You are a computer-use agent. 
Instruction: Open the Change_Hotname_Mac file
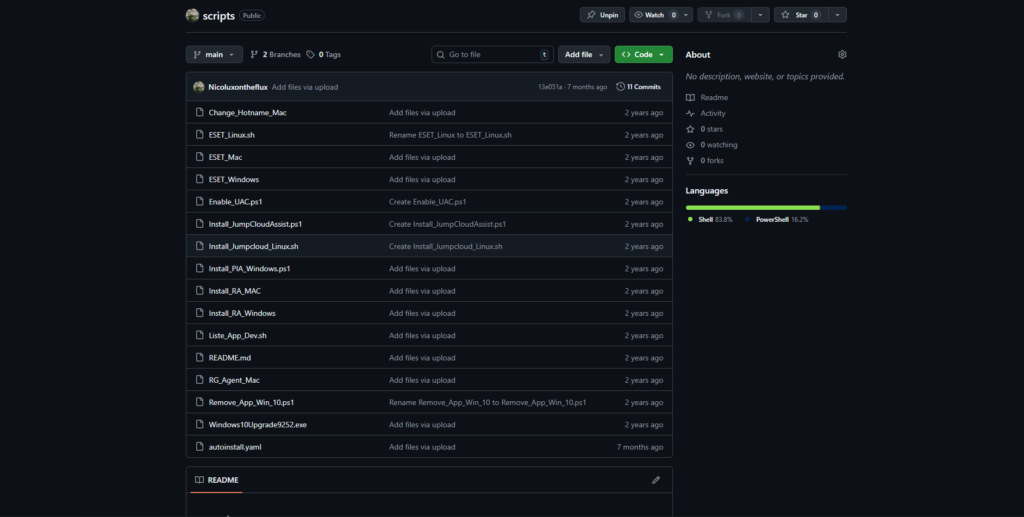pyautogui.click(x=248, y=112)
